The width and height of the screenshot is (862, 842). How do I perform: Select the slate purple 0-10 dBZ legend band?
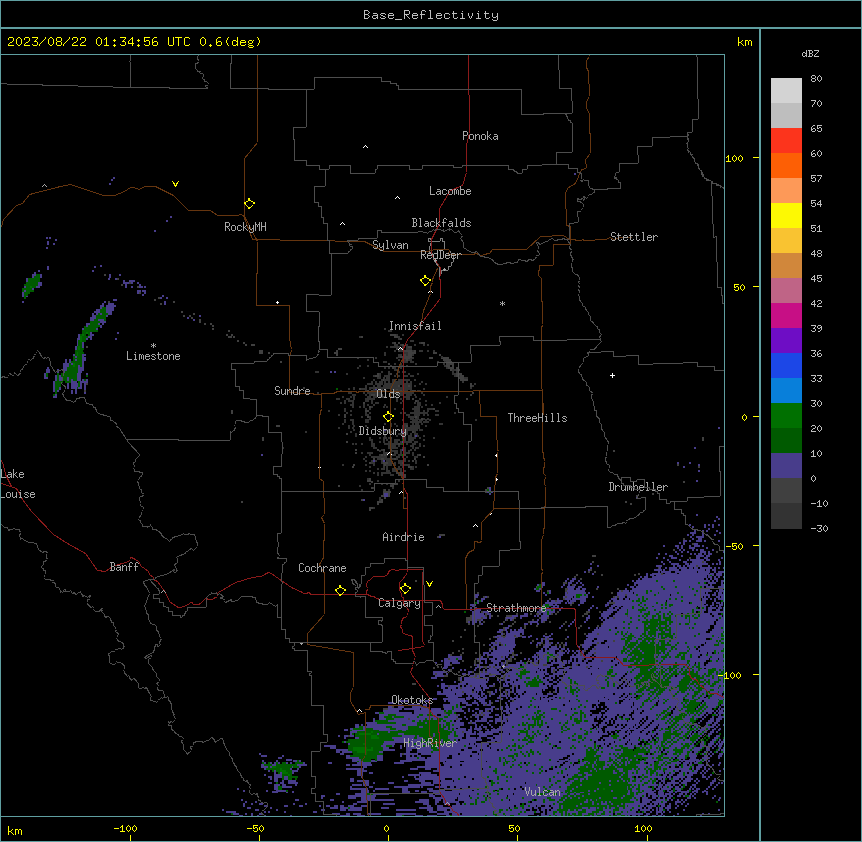click(786, 466)
